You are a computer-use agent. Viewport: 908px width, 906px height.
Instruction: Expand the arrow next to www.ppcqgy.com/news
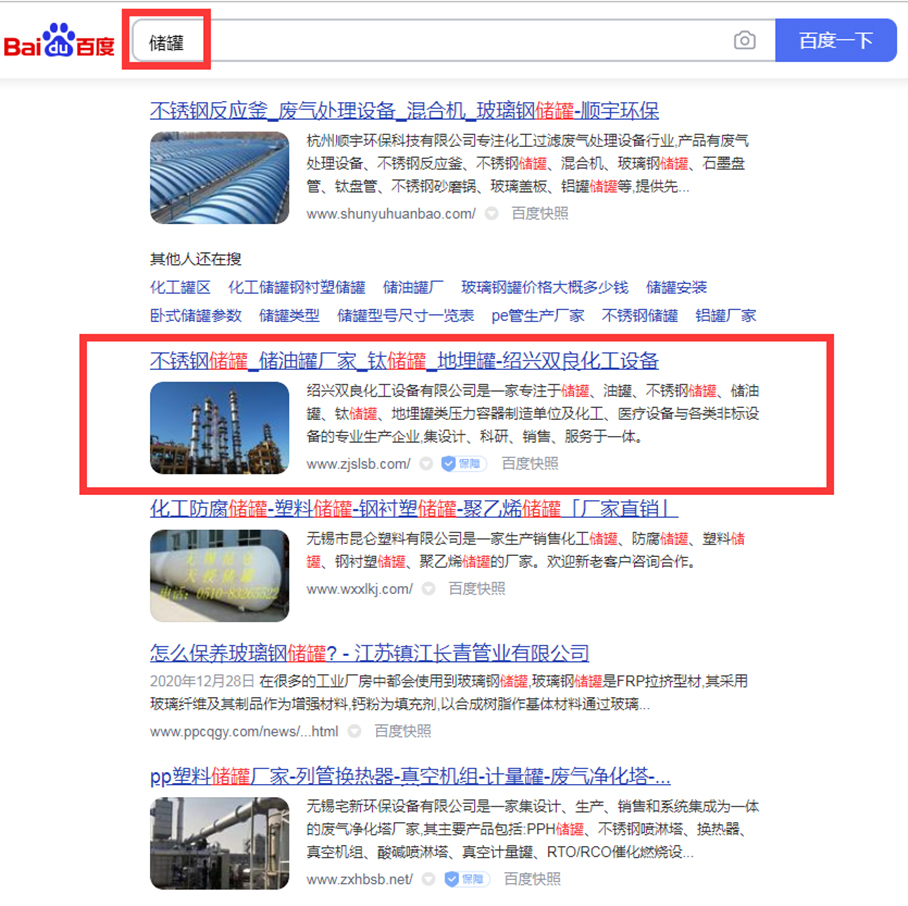coord(354,731)
